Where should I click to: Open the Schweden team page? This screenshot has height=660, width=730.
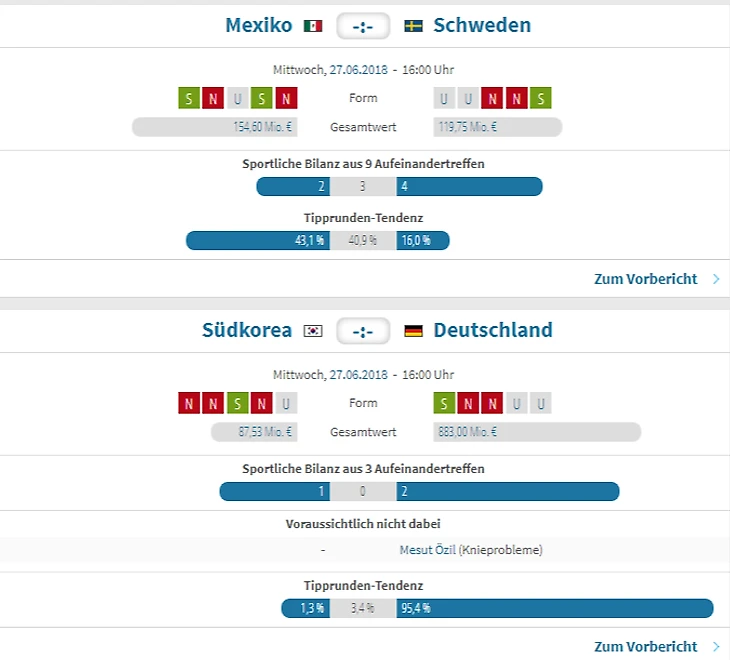tap(482, 25)
